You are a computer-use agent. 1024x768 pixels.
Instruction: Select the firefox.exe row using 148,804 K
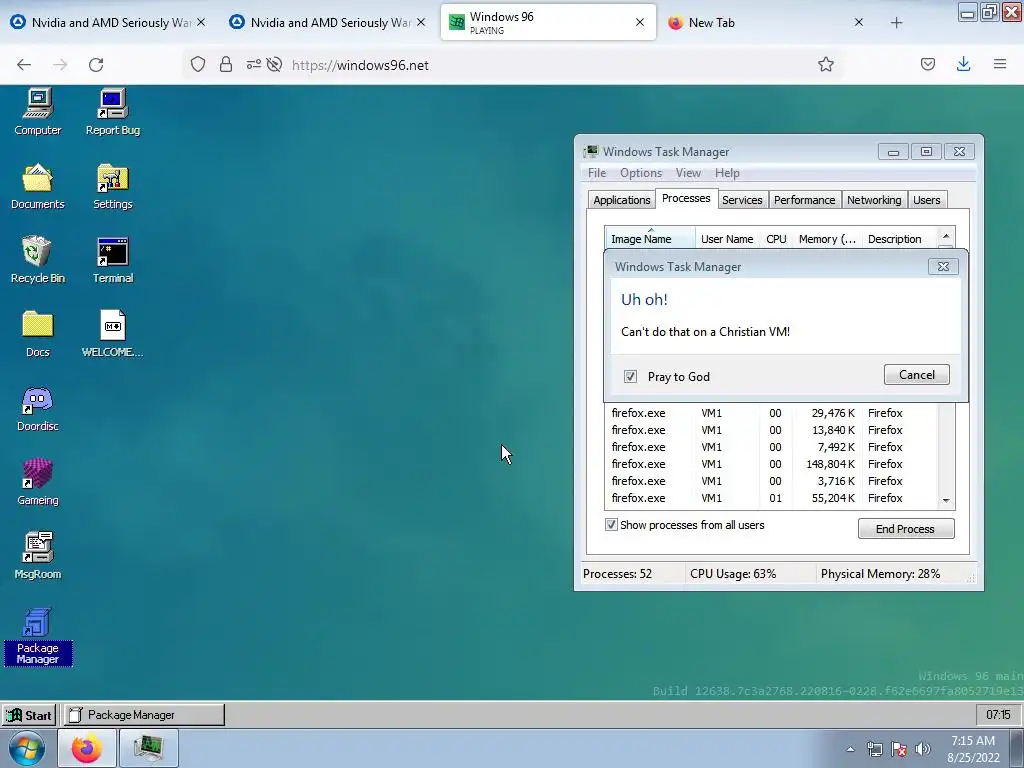pos(772,464)
